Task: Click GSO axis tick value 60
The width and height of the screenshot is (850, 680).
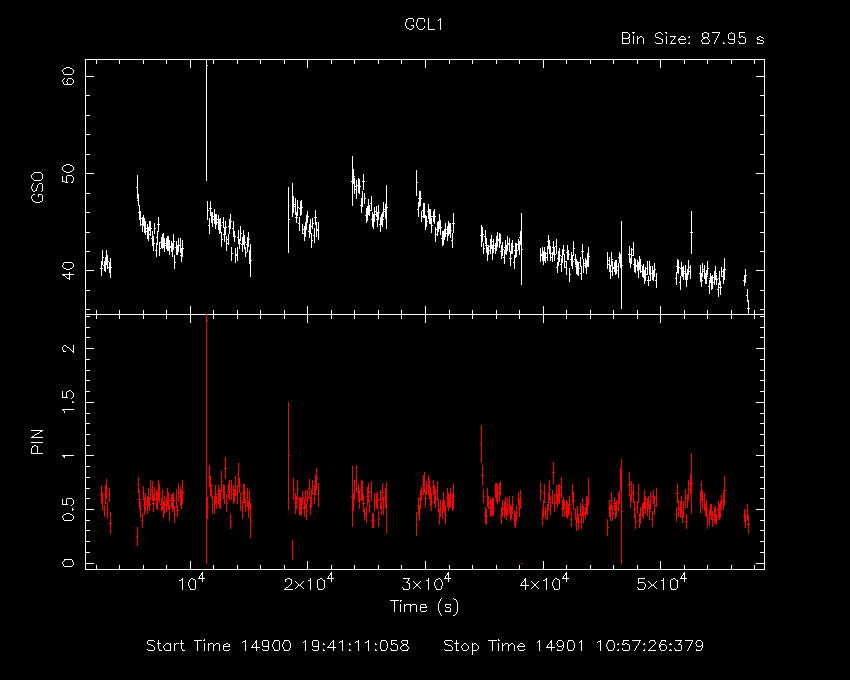Action: coord(69,76)
